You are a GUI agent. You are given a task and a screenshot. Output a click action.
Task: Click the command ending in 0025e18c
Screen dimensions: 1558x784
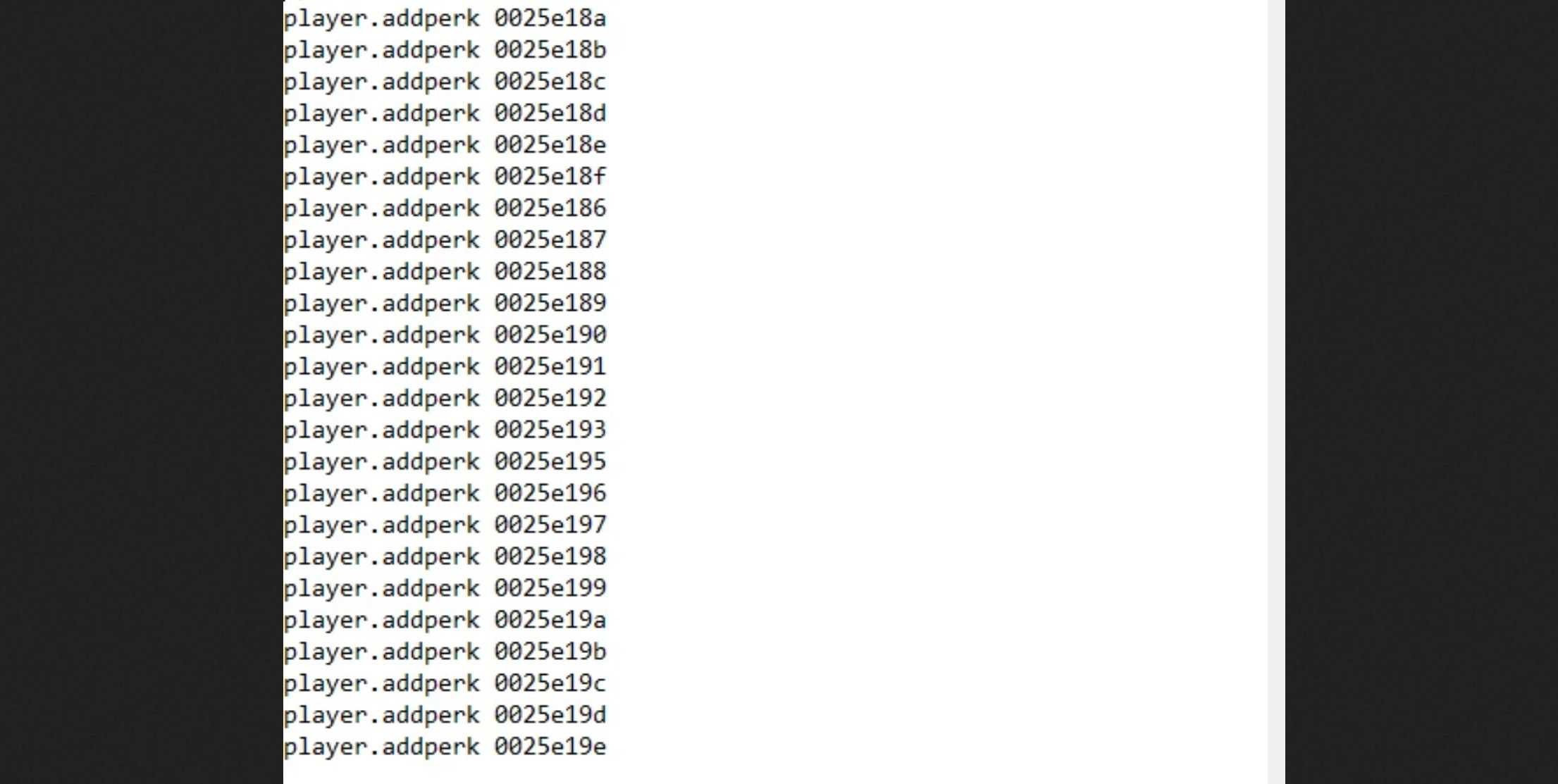click(x=445, y=82)
